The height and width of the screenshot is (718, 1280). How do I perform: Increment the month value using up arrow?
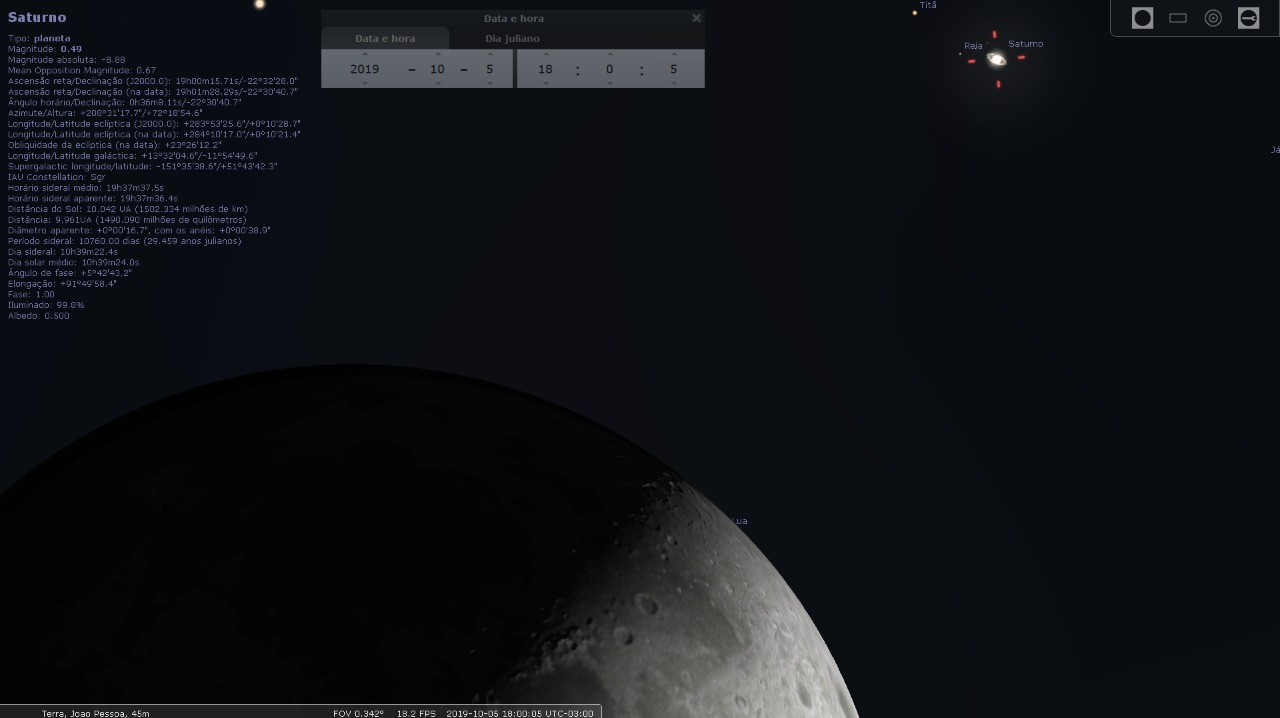coord(437,54)
